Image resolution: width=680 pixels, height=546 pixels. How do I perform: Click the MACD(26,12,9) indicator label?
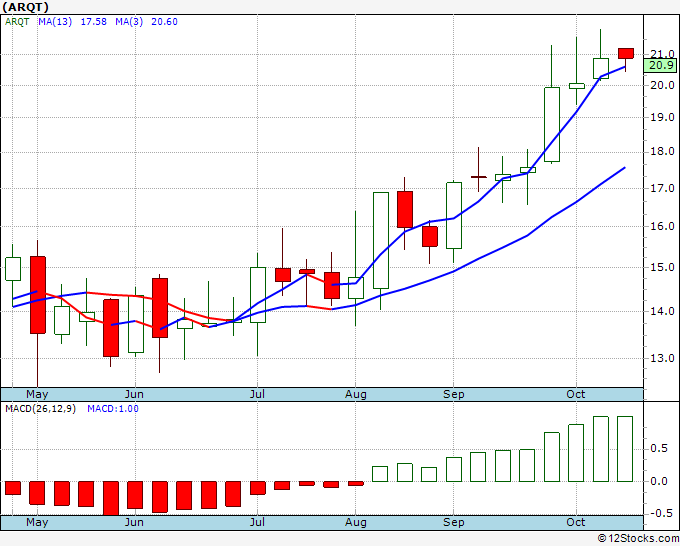[x=40, y=409]
